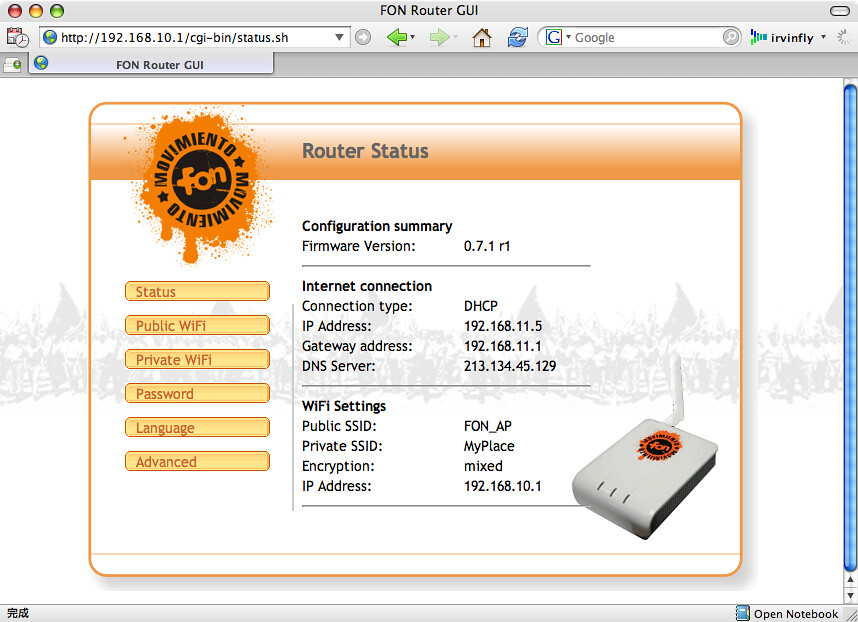Click the green back arrow
The height and width of the screenshot is (622, 858).
coord(397,38)
